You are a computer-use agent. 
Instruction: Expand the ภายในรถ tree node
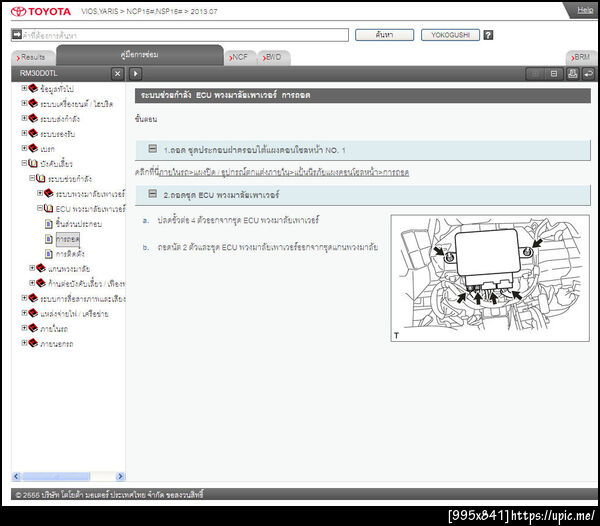click(x=24, y=328)
